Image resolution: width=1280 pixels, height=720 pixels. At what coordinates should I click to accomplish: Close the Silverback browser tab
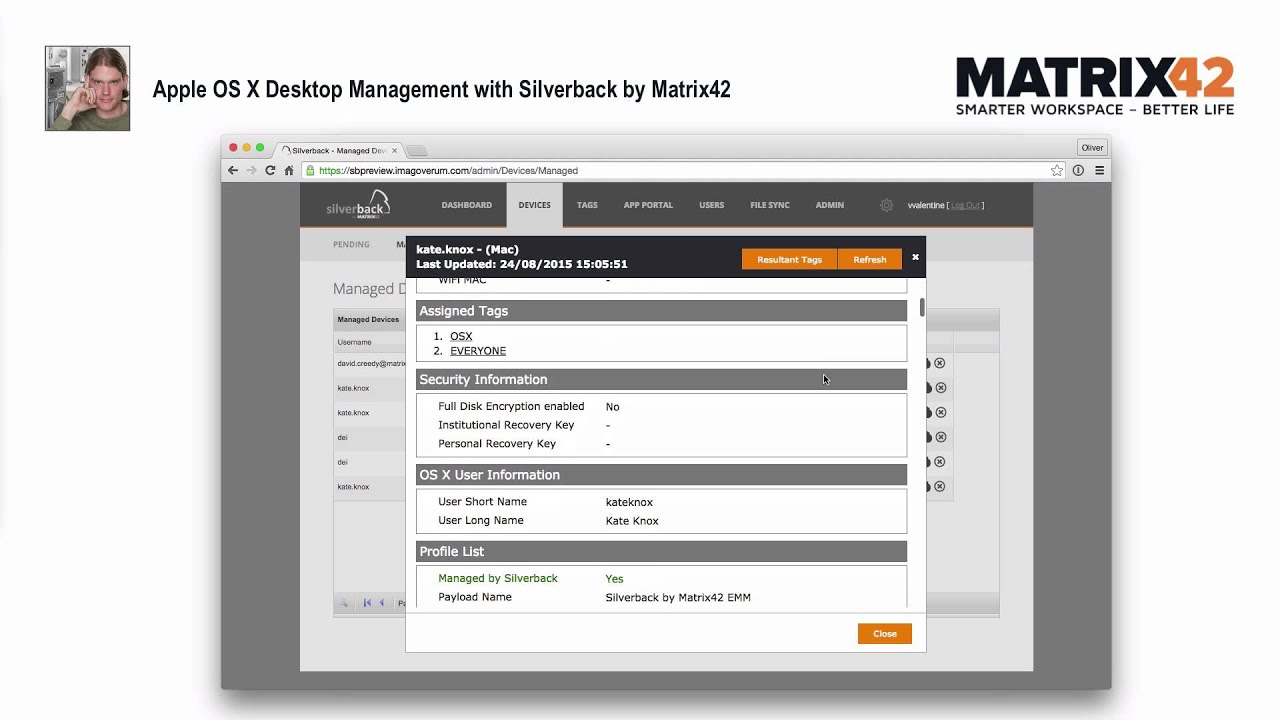tap(394, 150)
